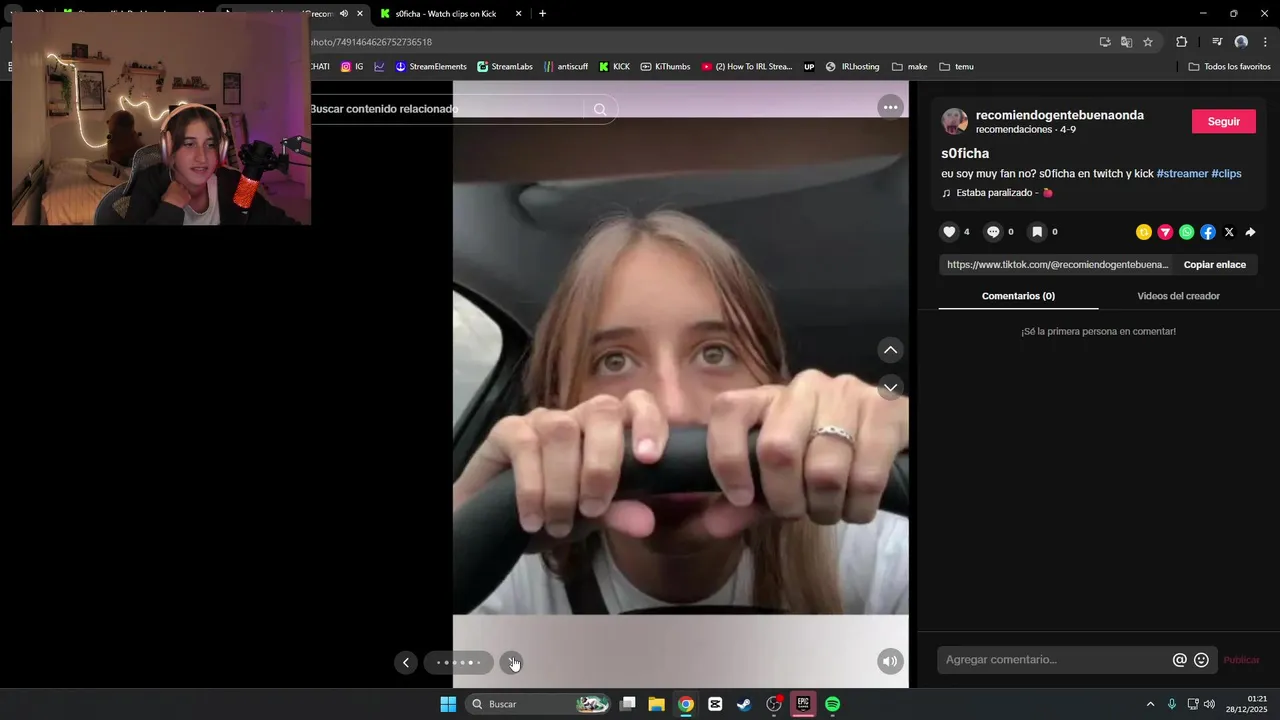Open the IRLhosting bookmark
Image resolution: width=1280 pixels, height=720 pixels.
[852, 67]
